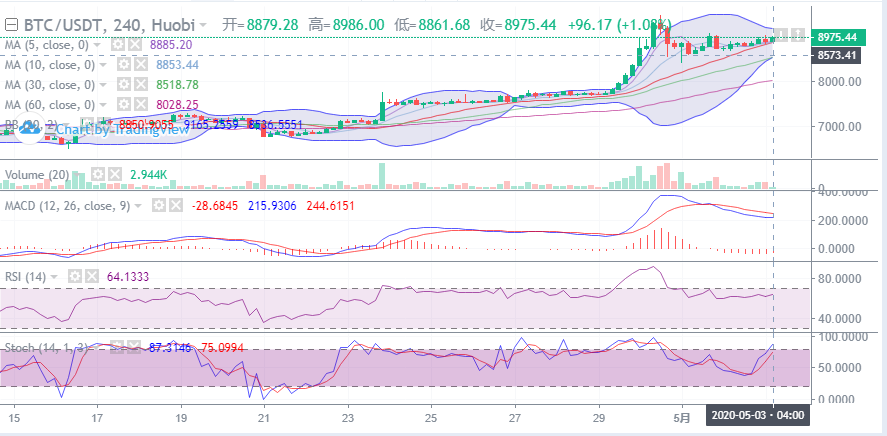Click the MACD axis label 200.0000
887x436 pixels.
(x=839, y=221)
